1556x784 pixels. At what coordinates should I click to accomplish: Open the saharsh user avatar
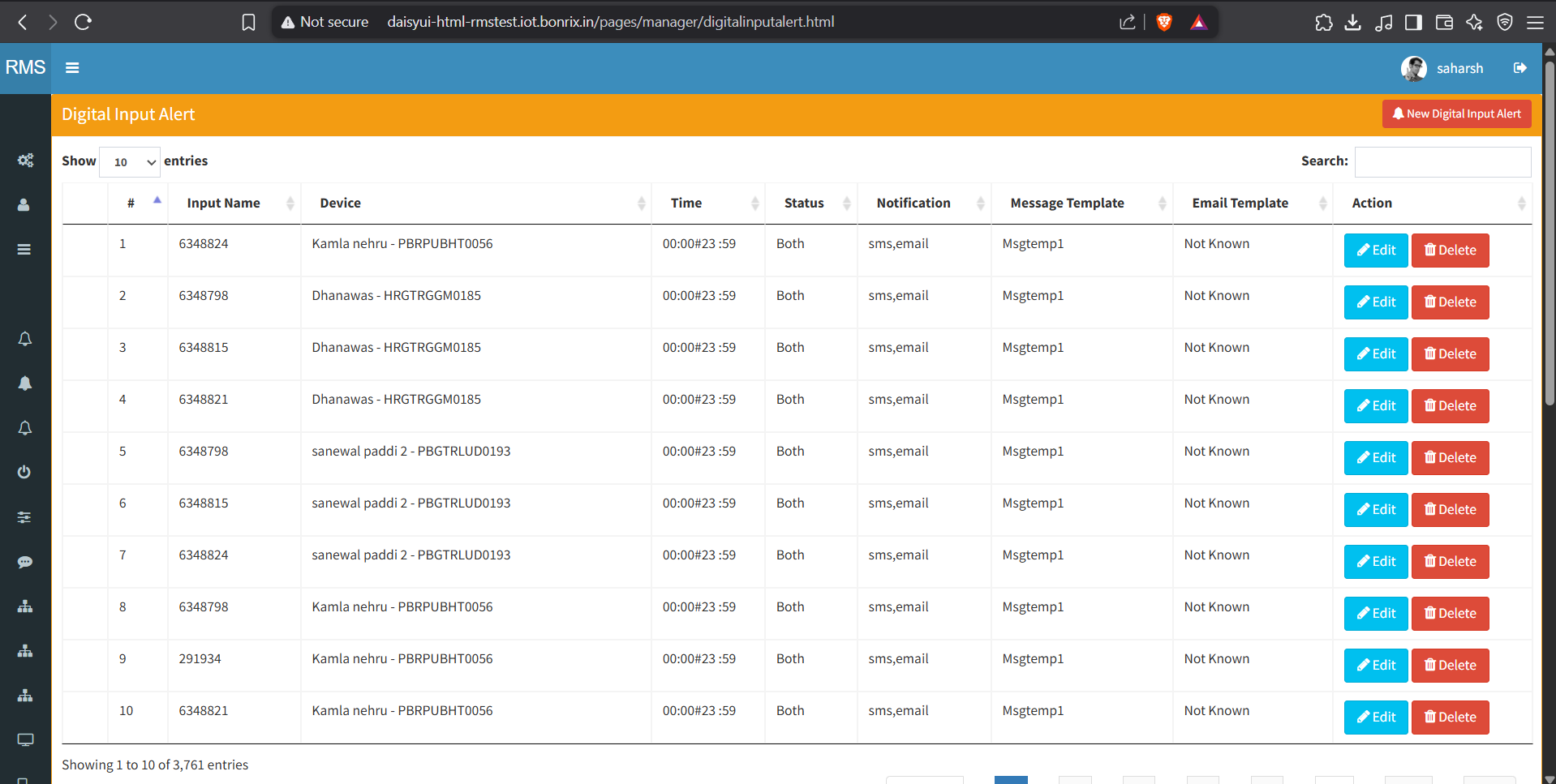(x=1413, y=69)
